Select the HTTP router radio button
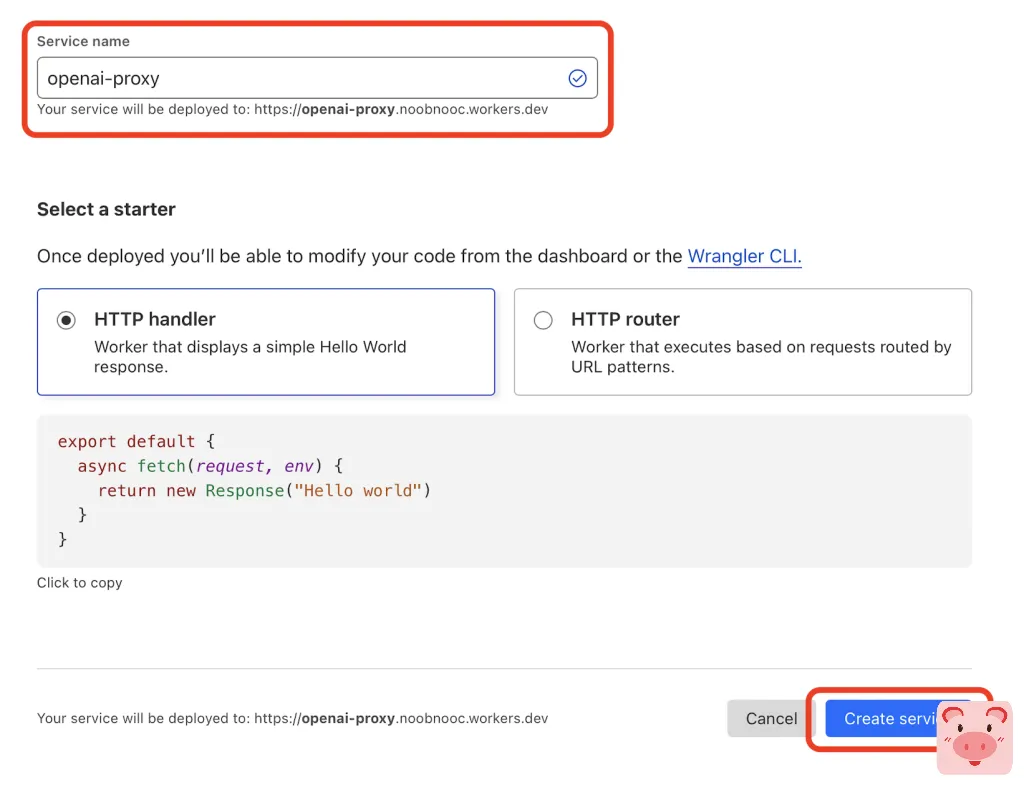 click(x=543, y=320)
